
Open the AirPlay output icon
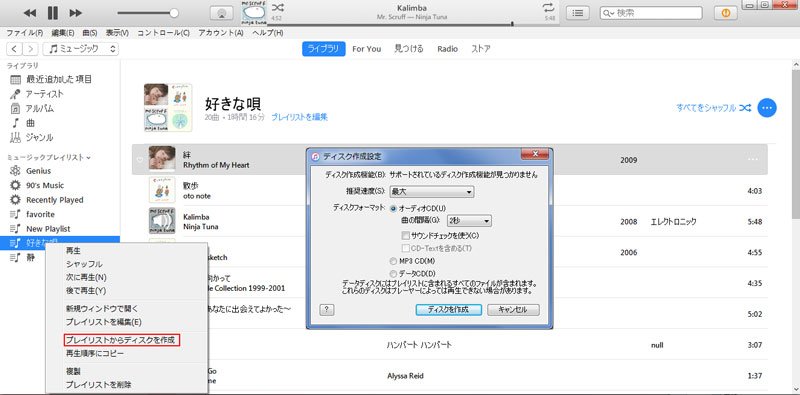click(x=221, y=14)
